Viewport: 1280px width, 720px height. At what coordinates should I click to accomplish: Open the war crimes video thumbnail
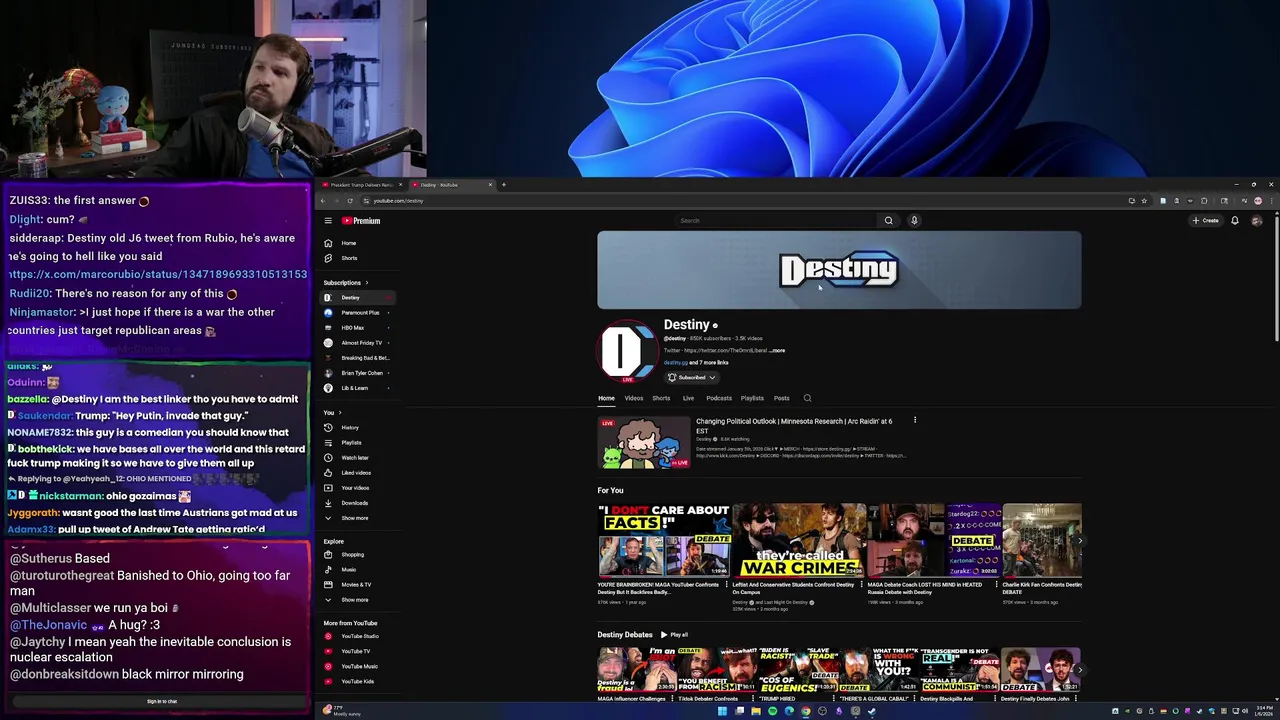pos(799,541)
